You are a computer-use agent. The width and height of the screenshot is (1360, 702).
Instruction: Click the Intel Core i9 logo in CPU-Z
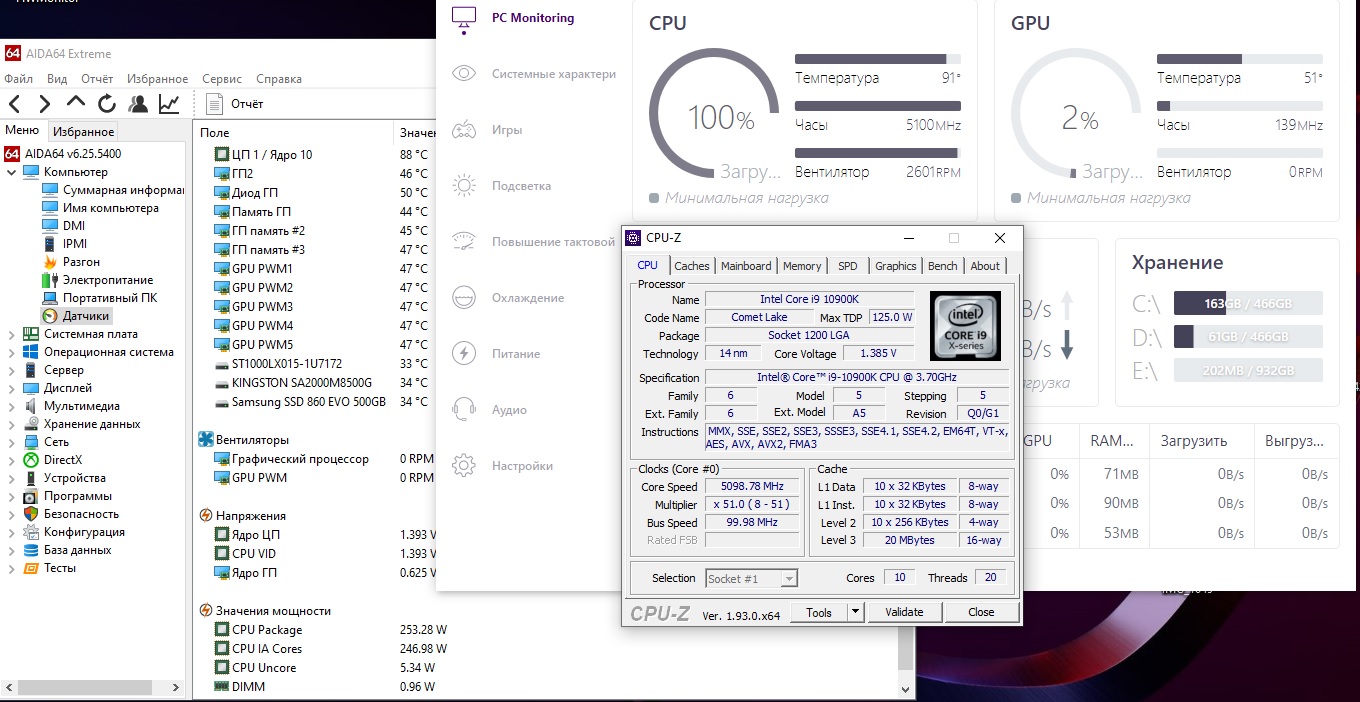pyautogui.click(x=965, y=327)
